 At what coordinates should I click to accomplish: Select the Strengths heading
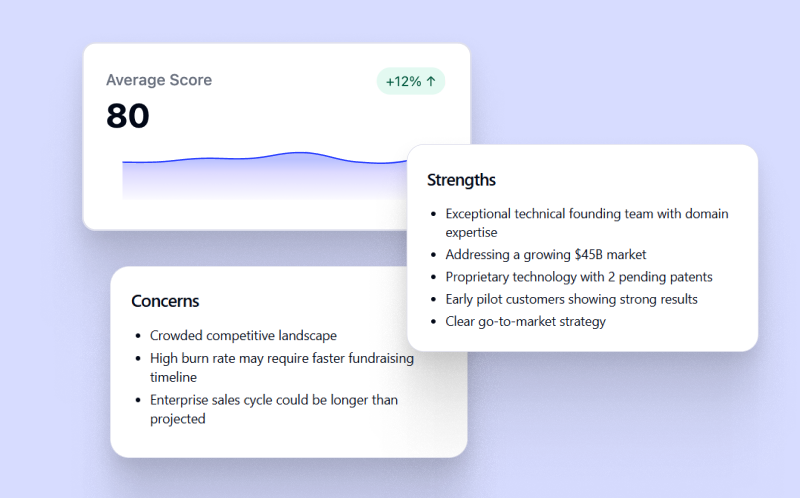pos(461,180)
